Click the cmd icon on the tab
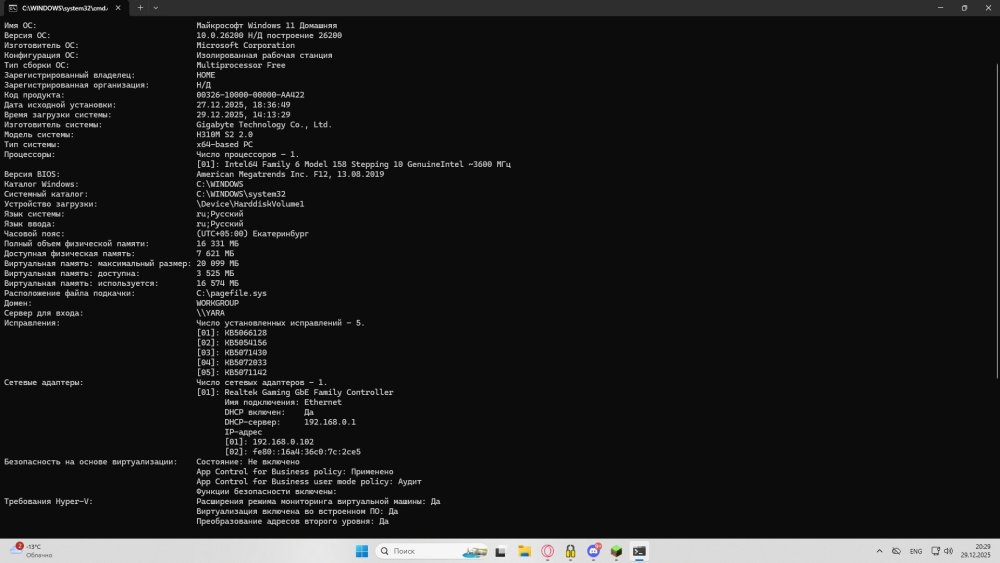 click(13, 8)
